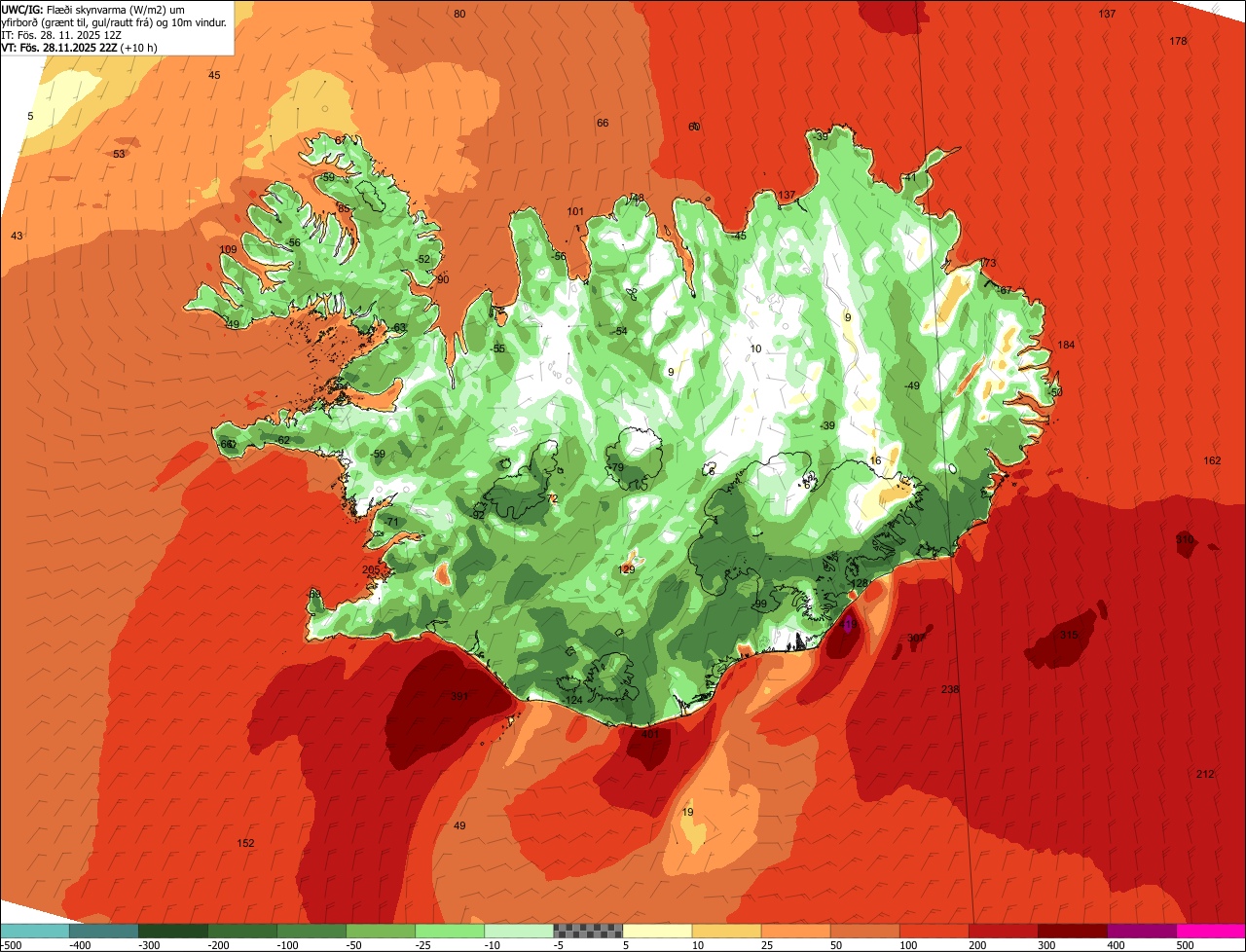Click the 53 value in the northwest ocean
Image resolution: width=1246 pixels, height=952 pixels.
pyautogui.click(x=119, y=154)
